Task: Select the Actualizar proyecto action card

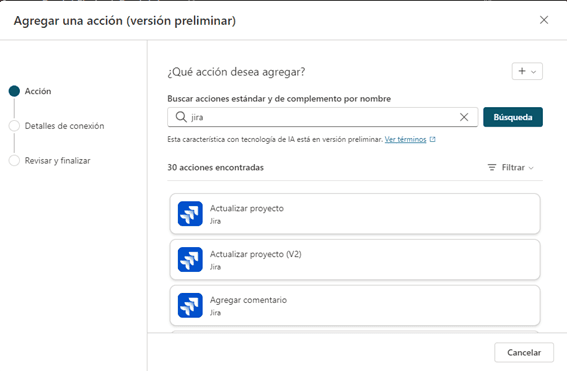Action: [355, 214]
